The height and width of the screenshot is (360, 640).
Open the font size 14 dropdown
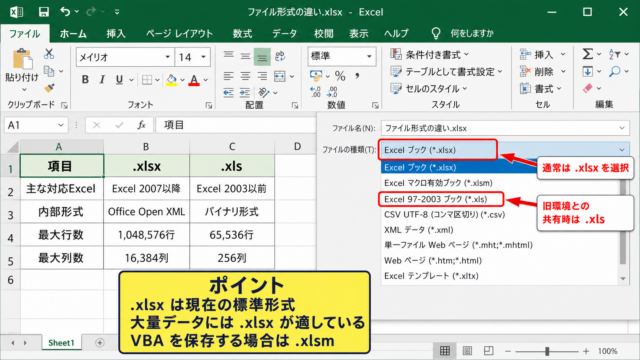point(203,57)
